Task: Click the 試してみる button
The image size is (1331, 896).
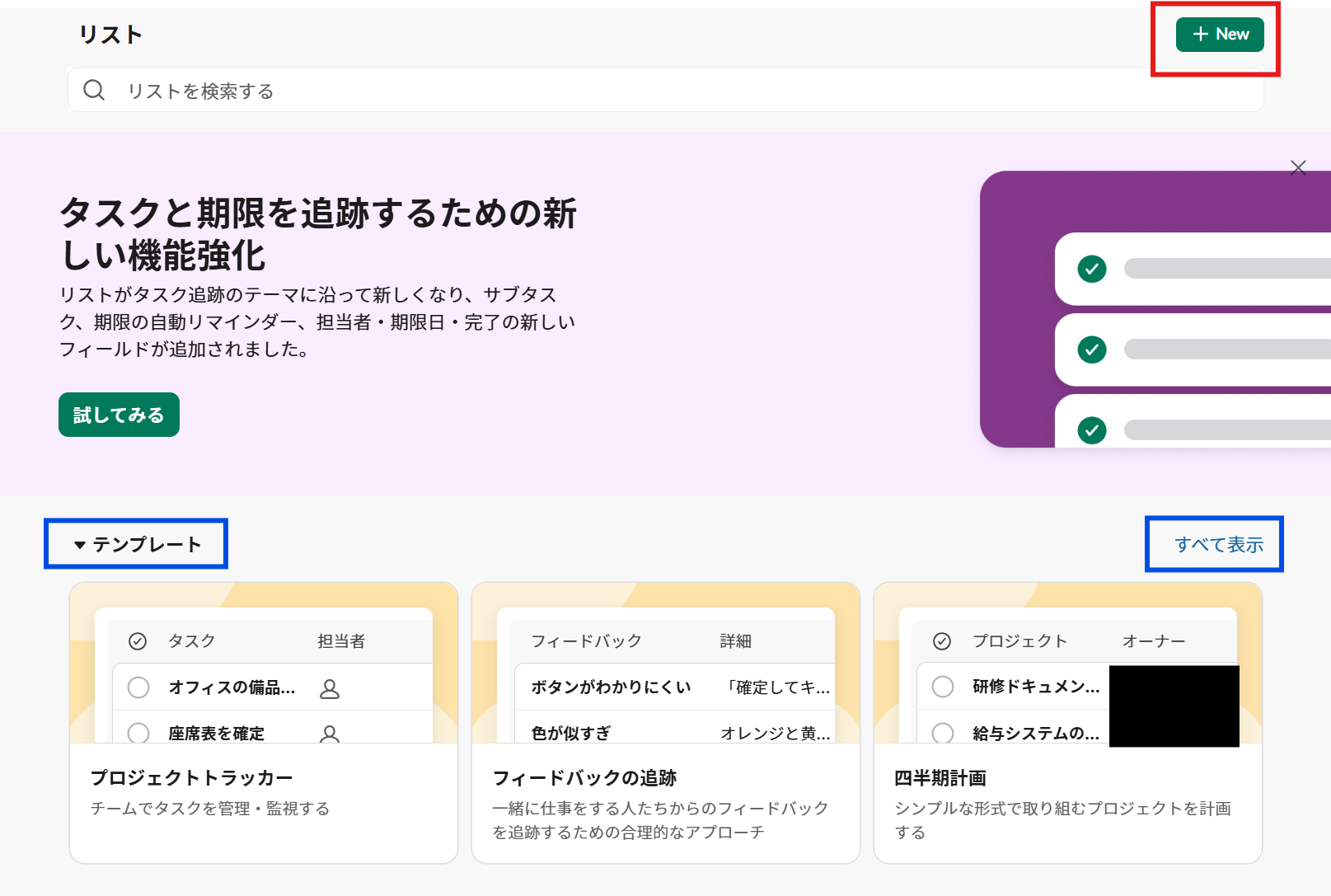Action: point(118,415)
